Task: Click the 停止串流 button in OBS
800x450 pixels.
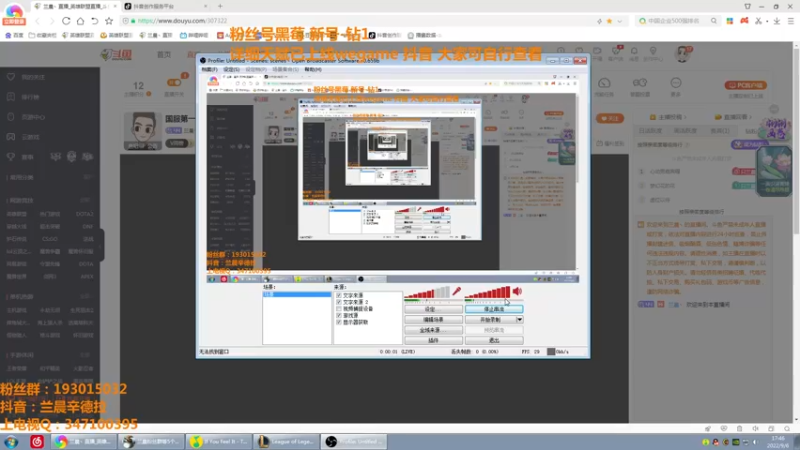Action: coord(494,309)
